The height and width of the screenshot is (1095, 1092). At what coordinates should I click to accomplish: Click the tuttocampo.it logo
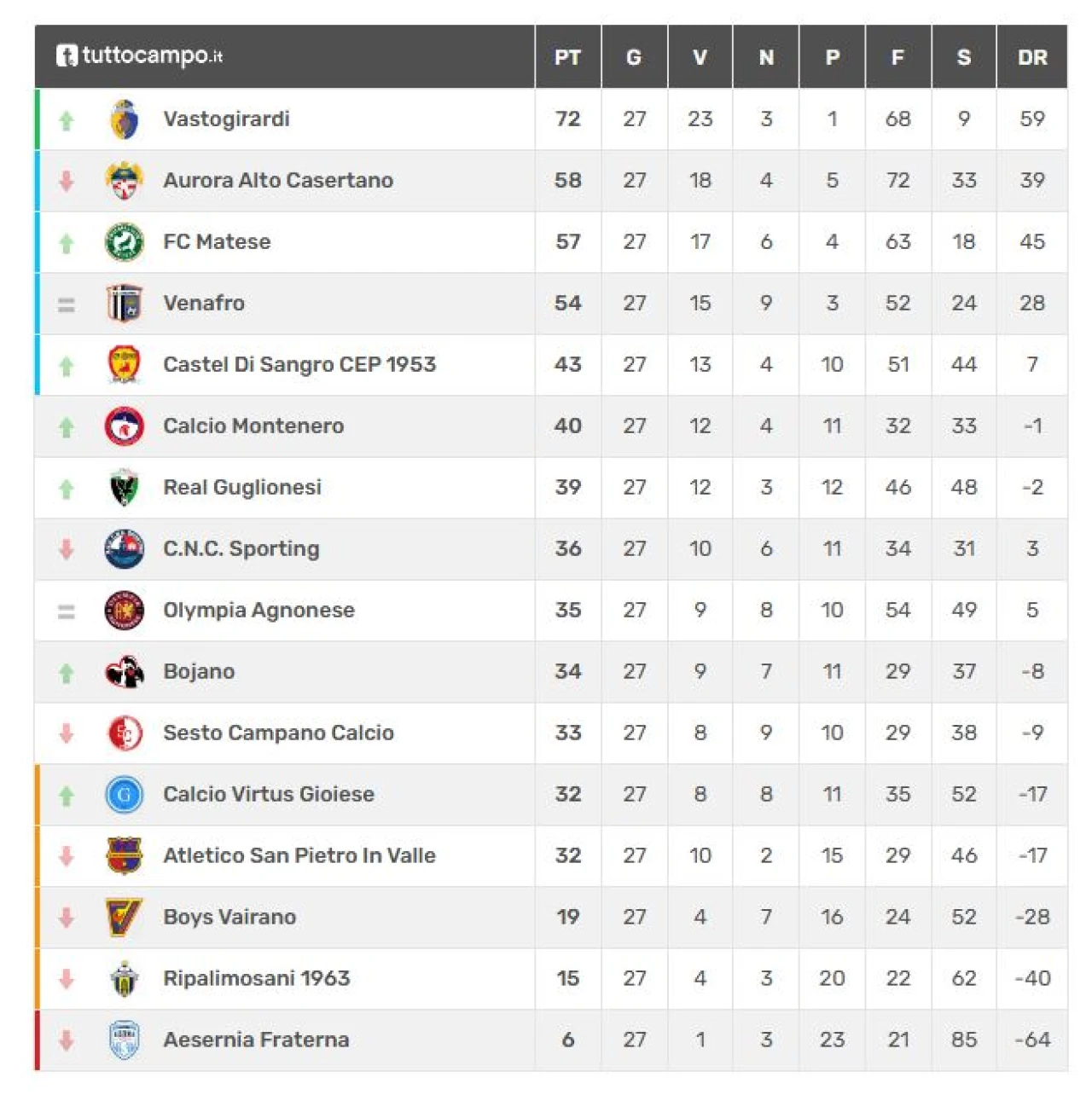pyautogui.click(x=139, y=56)
